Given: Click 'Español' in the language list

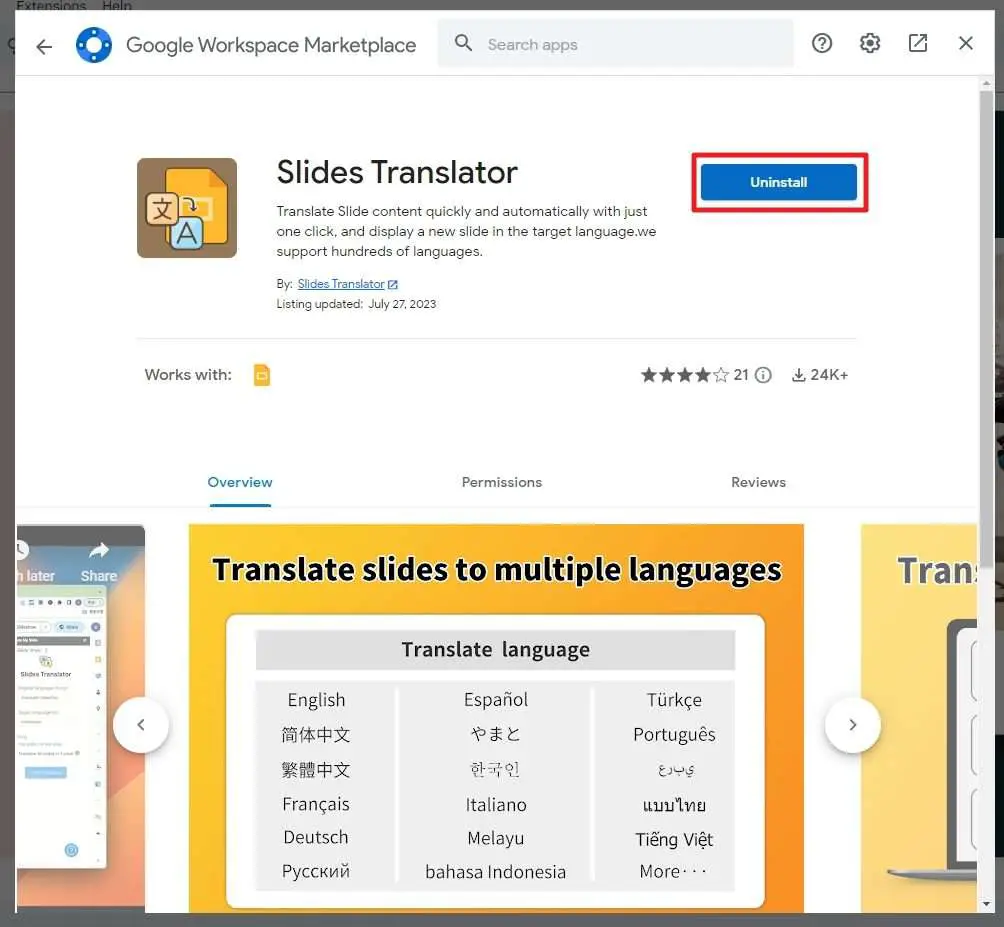Looking at the screenshot, I should click(496, 699).
